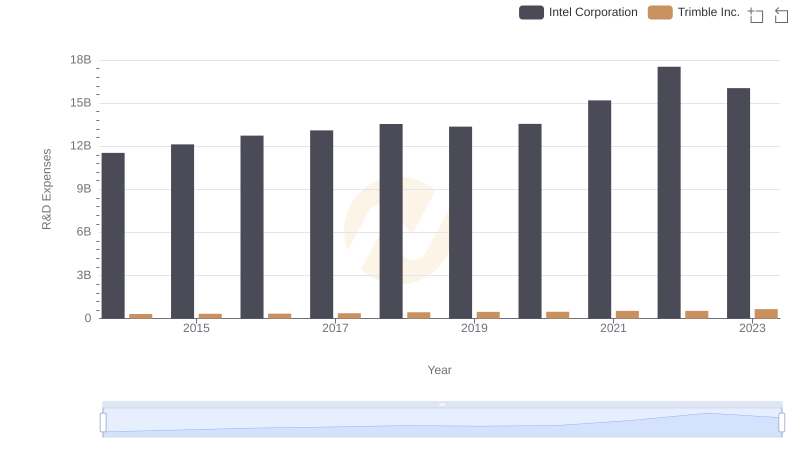Image resolution: width=800 pixels, height=461 pixels.
Task: Click the 3B y-axis label
Action: coord(84,275)
